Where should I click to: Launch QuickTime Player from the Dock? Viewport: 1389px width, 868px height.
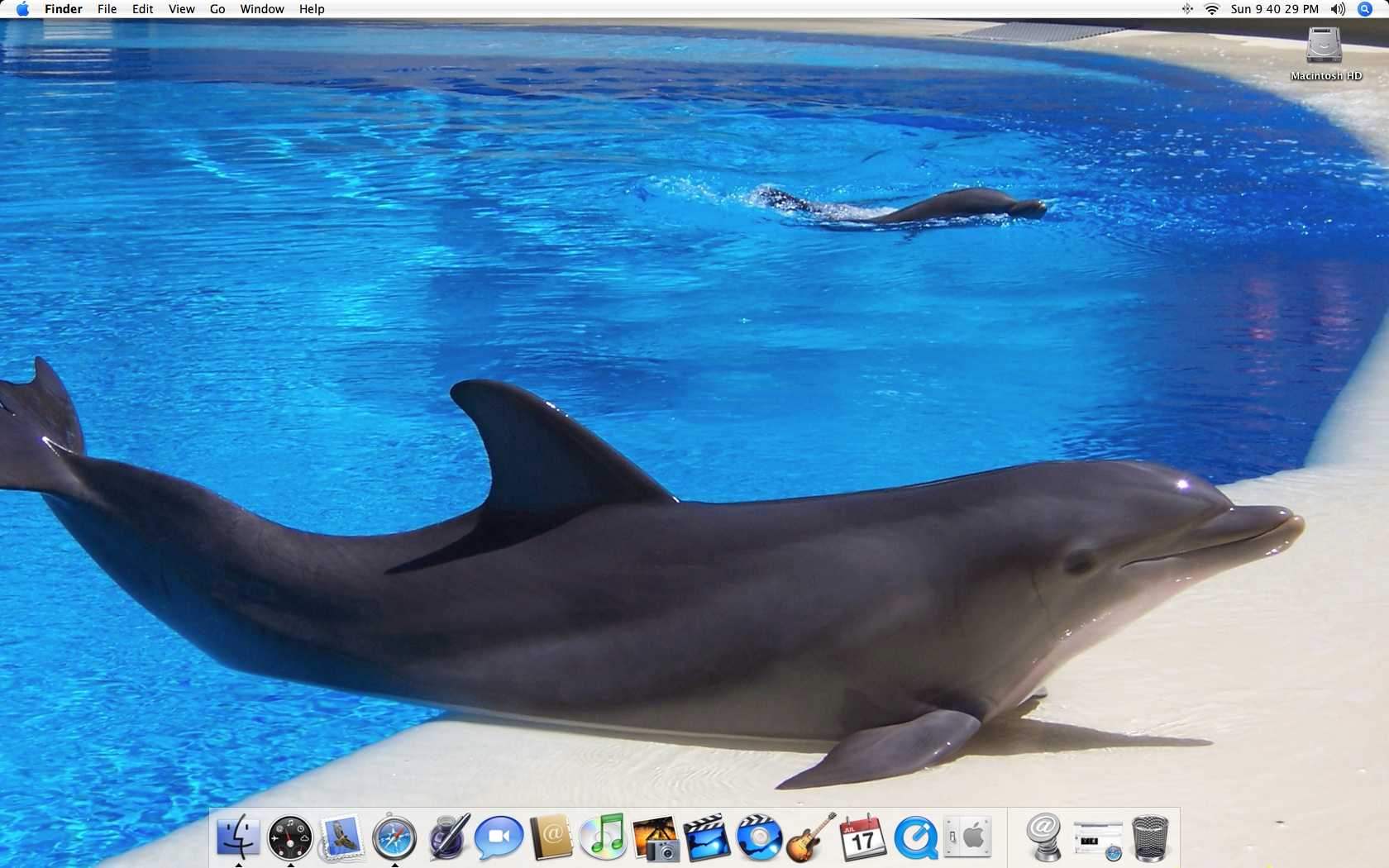[915, 837]
